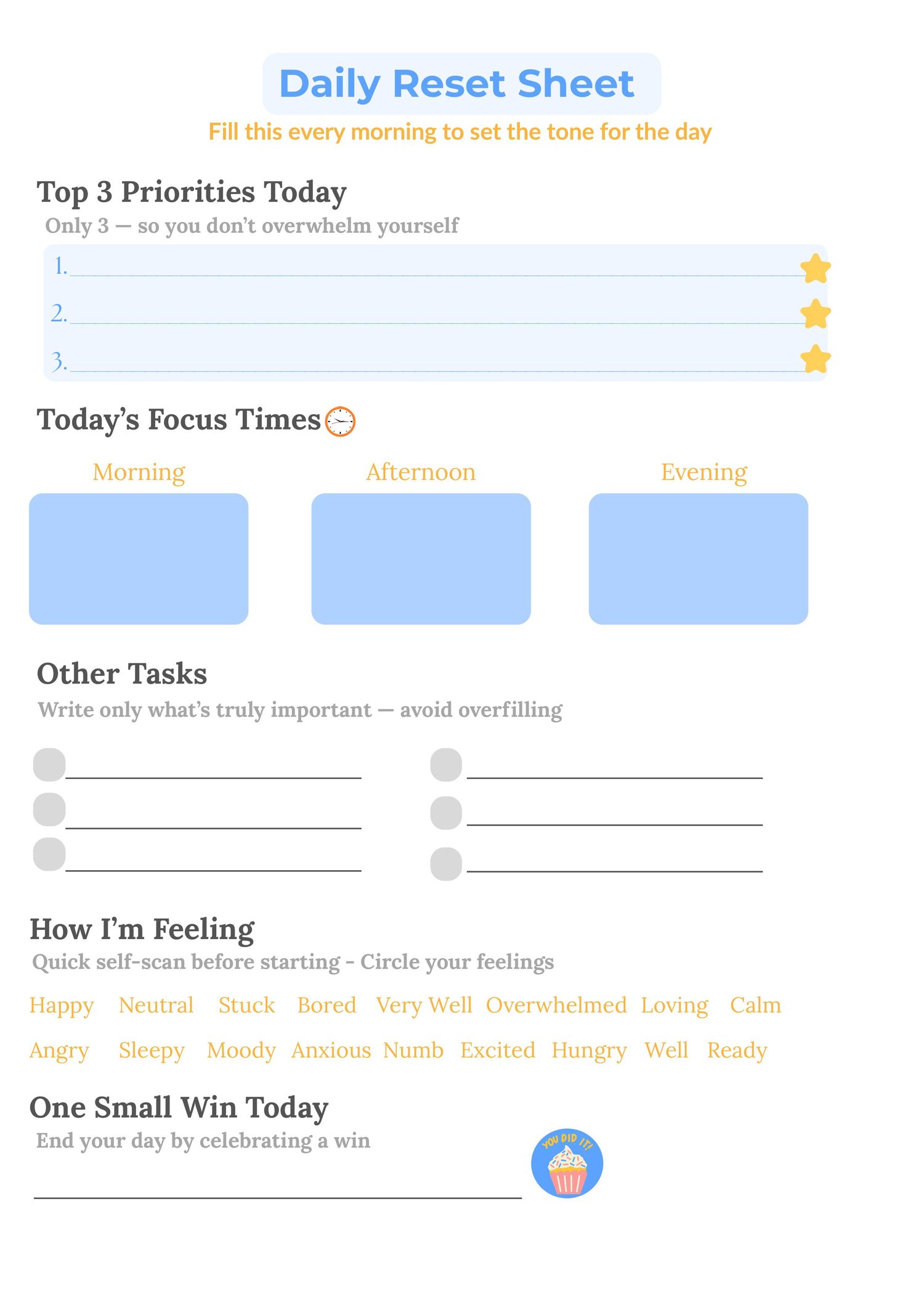Click the star beside priority 2
This screenshot has width=924, height=1307.
[815, 314]
